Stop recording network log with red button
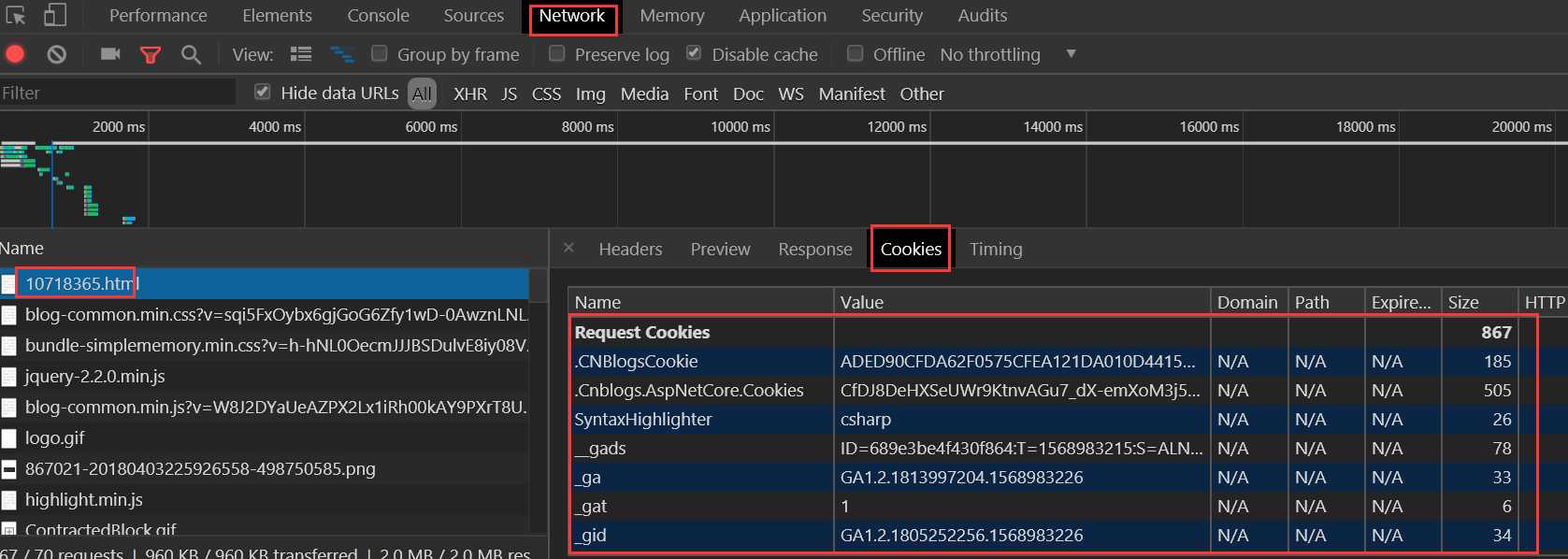1568x559 pixels. [16, 54]
